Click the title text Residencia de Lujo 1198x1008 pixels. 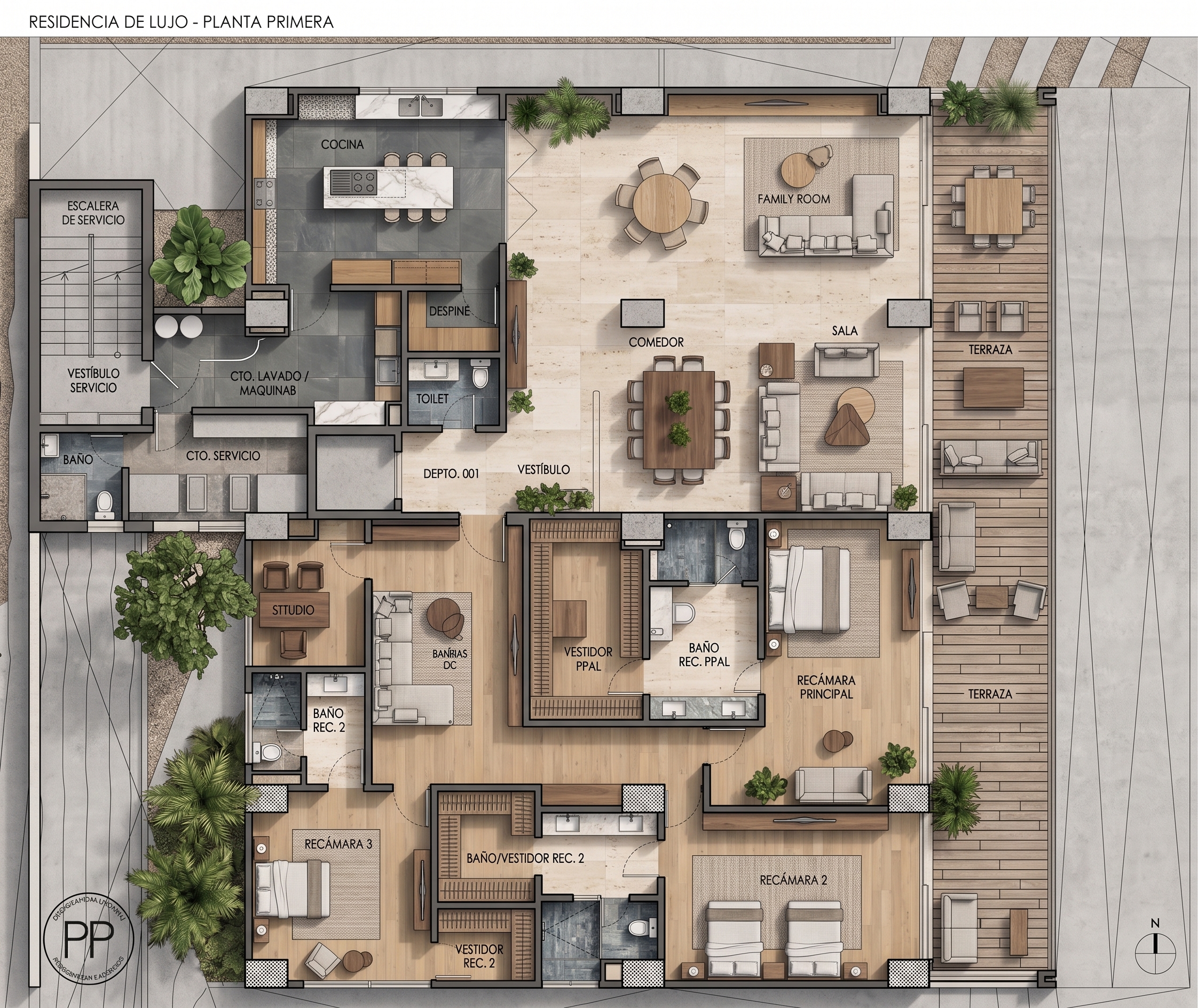108,22
